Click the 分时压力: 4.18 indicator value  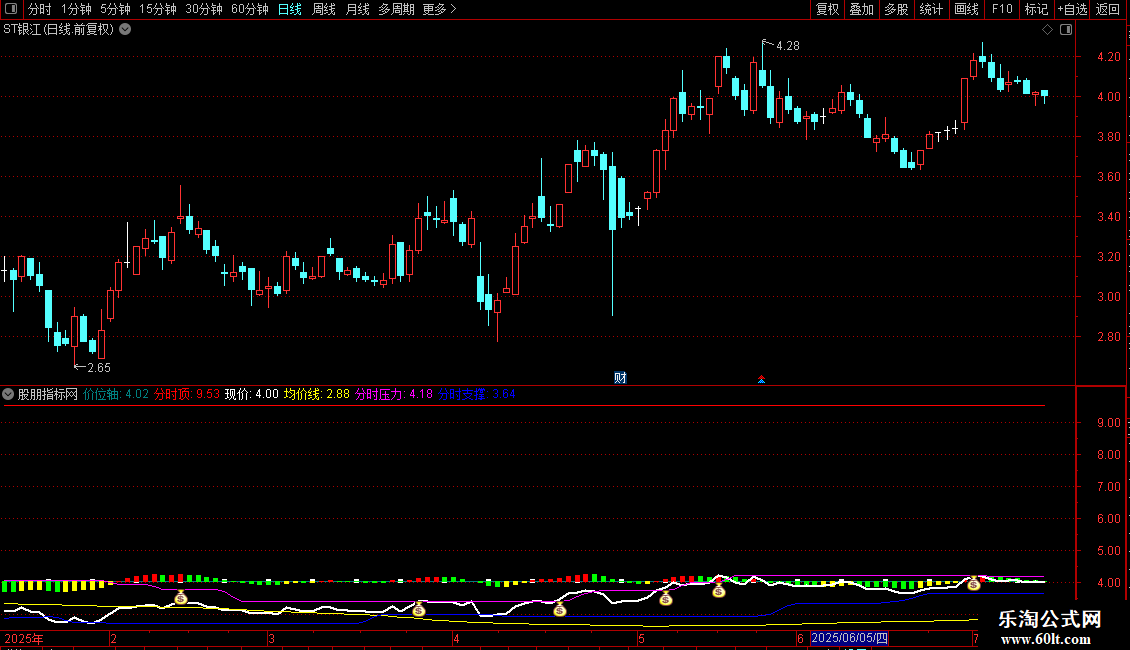click(393, 394)
